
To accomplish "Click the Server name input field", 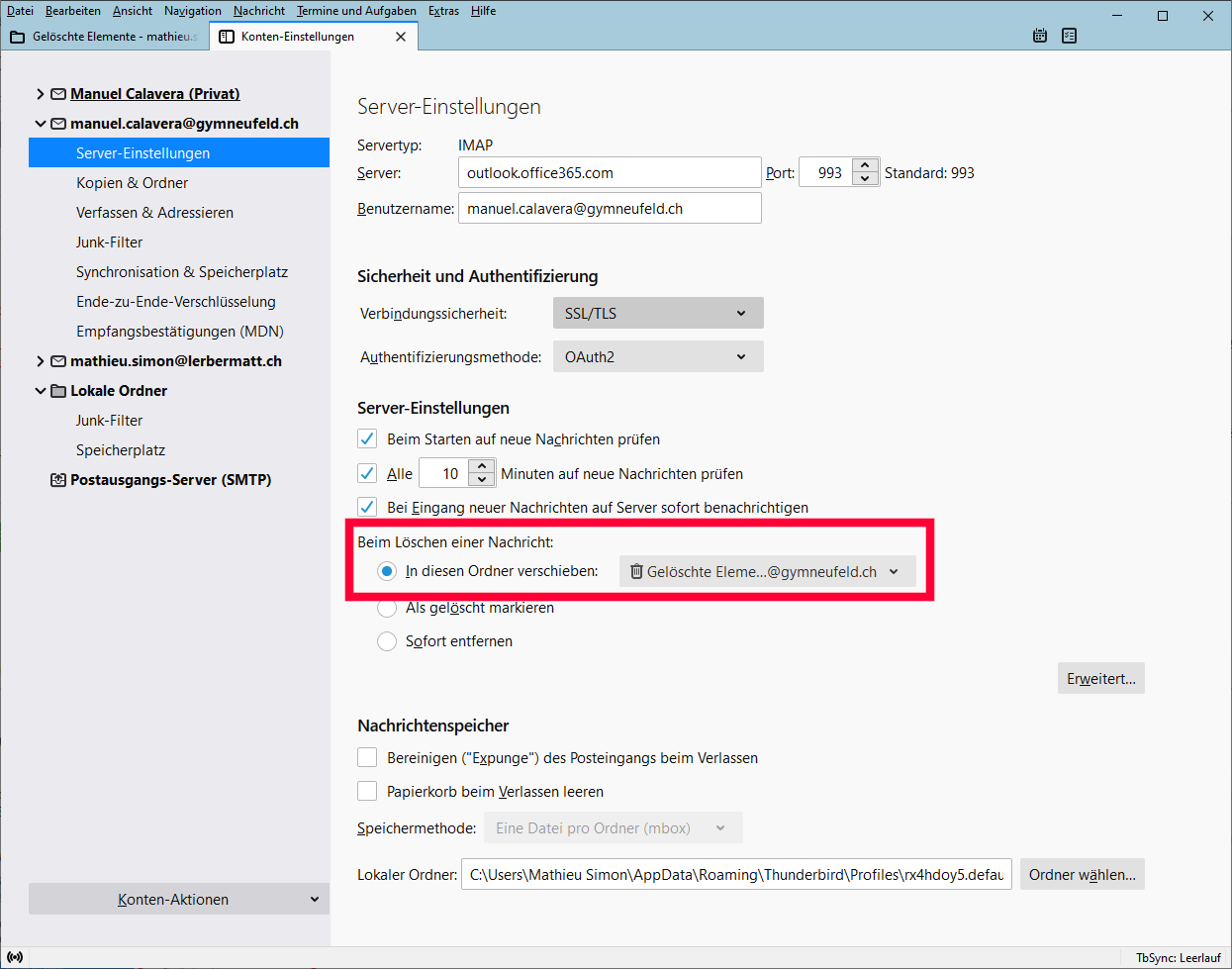I will 609,172.
